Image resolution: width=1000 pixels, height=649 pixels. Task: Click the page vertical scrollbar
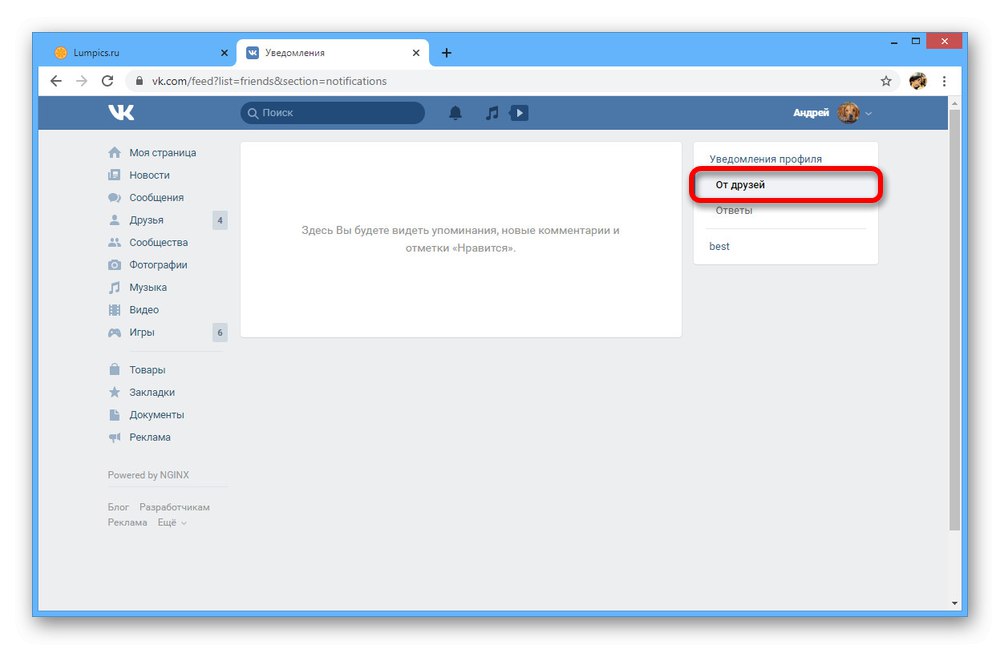click(954, 320)
